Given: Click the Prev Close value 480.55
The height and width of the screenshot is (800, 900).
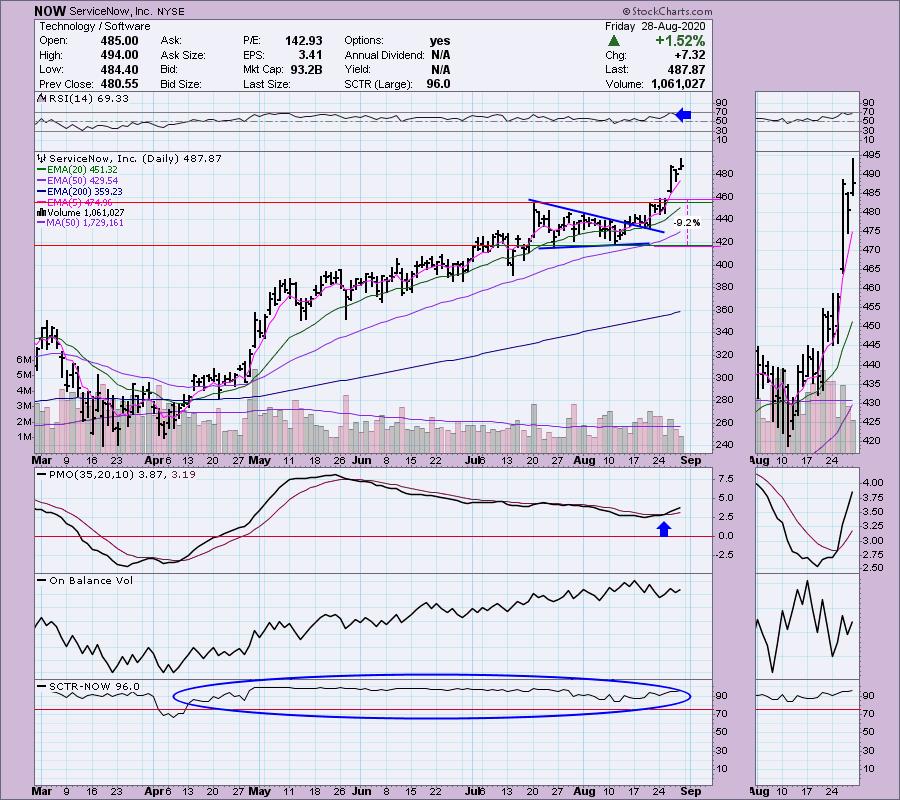Looking at the screenshot, I should (119, 84).
